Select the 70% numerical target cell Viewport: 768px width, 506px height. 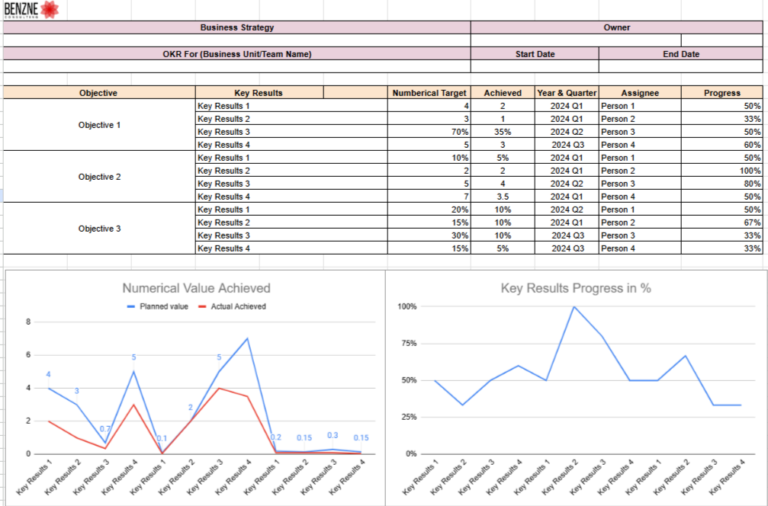point(429,132)
